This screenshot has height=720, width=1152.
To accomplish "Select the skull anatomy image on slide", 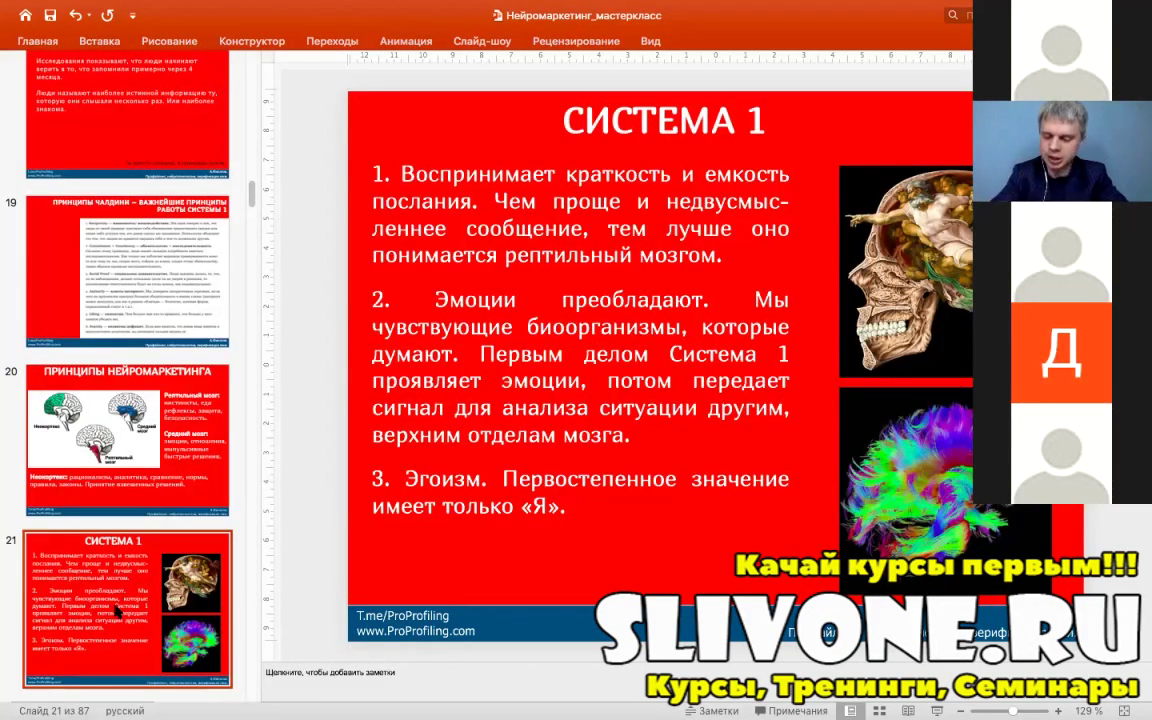I will (x=906, y=271).
